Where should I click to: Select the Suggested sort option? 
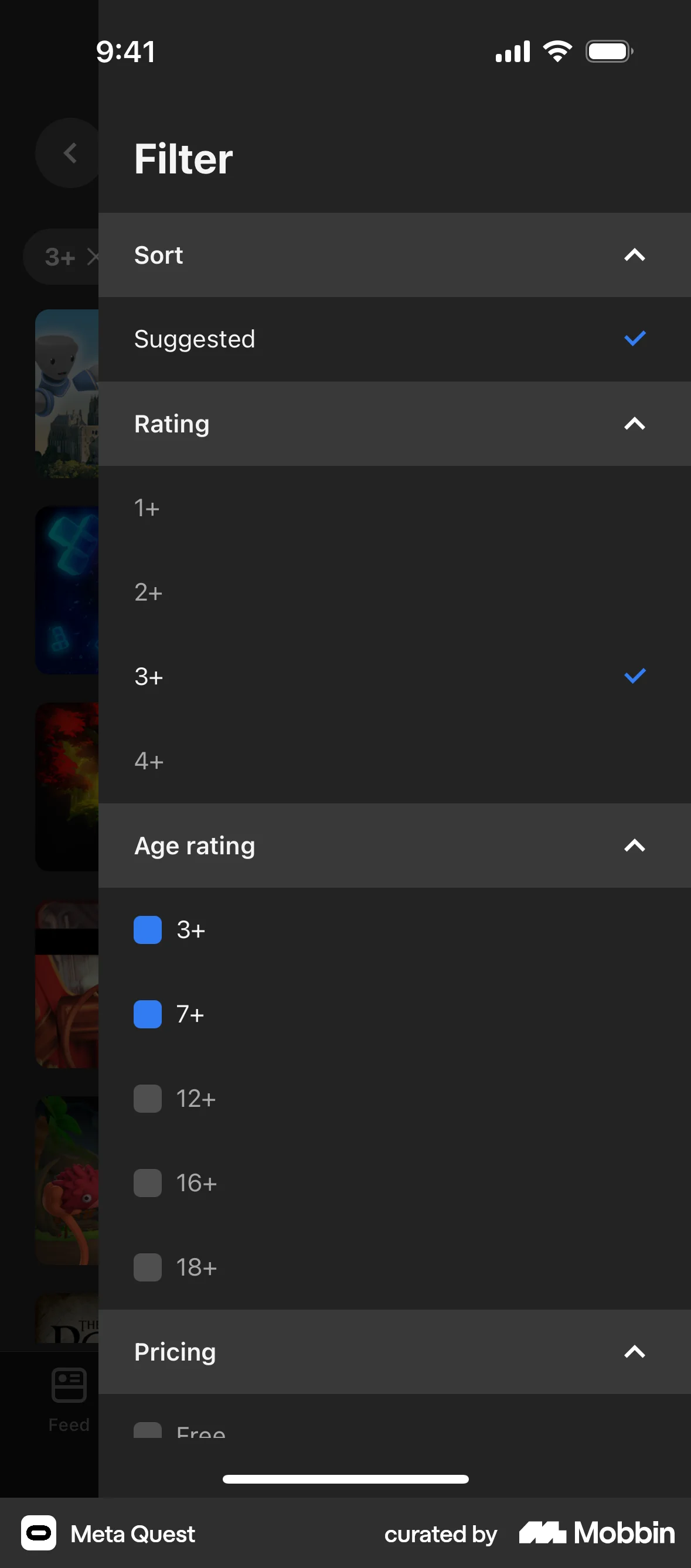[394, 339]
